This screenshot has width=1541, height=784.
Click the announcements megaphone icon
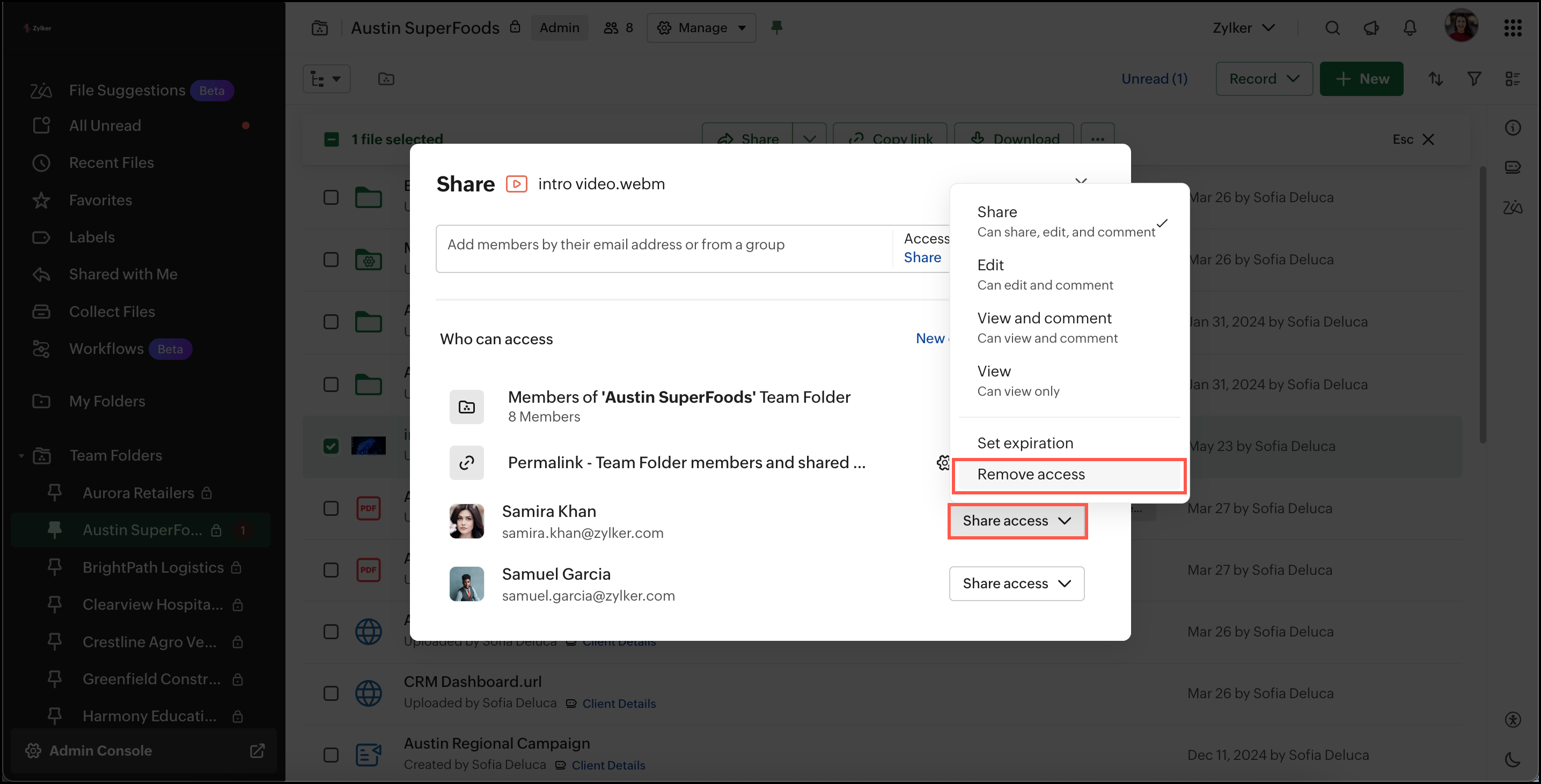pos(1371,28)
